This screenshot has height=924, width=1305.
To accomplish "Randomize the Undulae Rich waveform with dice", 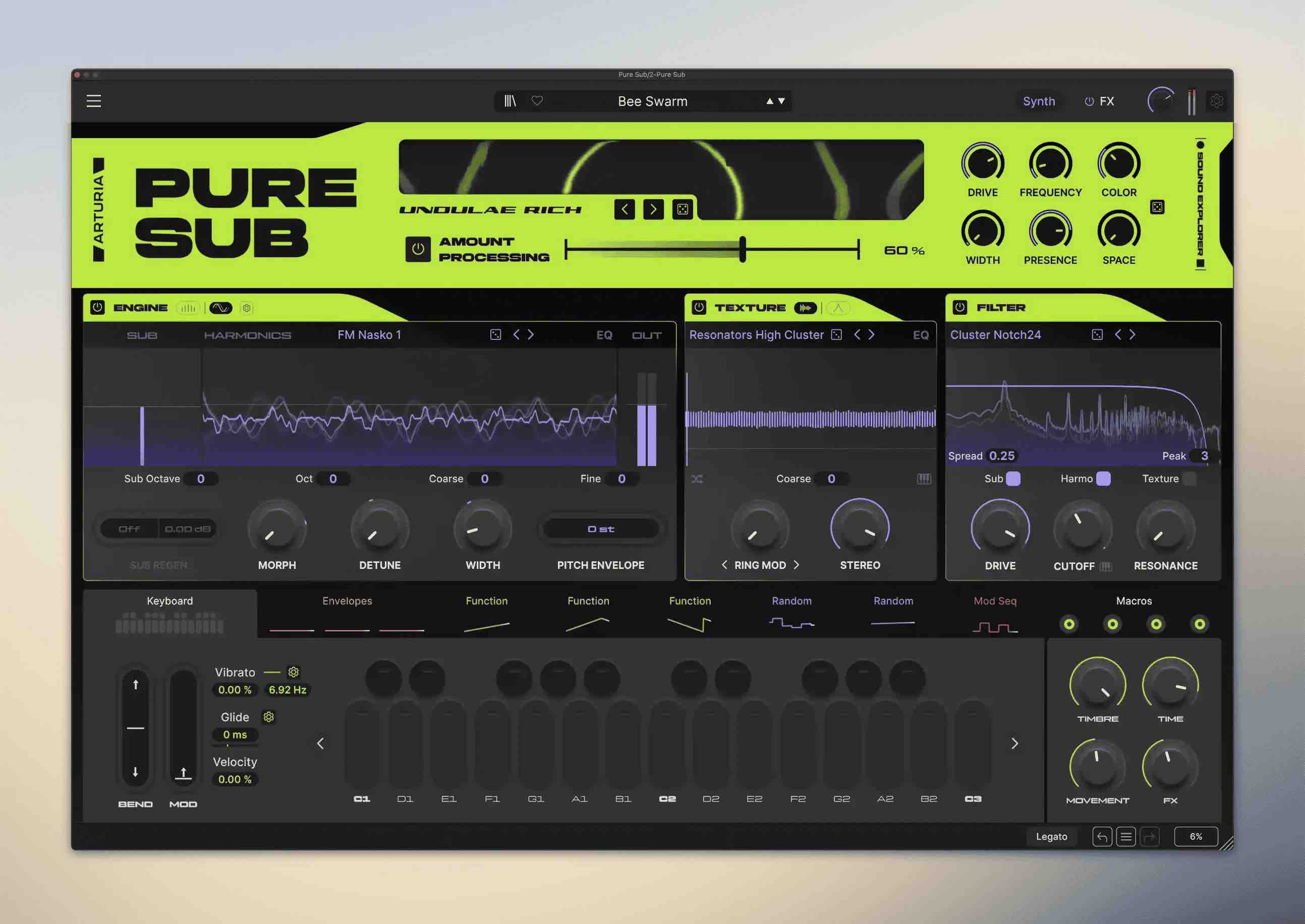I will (683, 209).
